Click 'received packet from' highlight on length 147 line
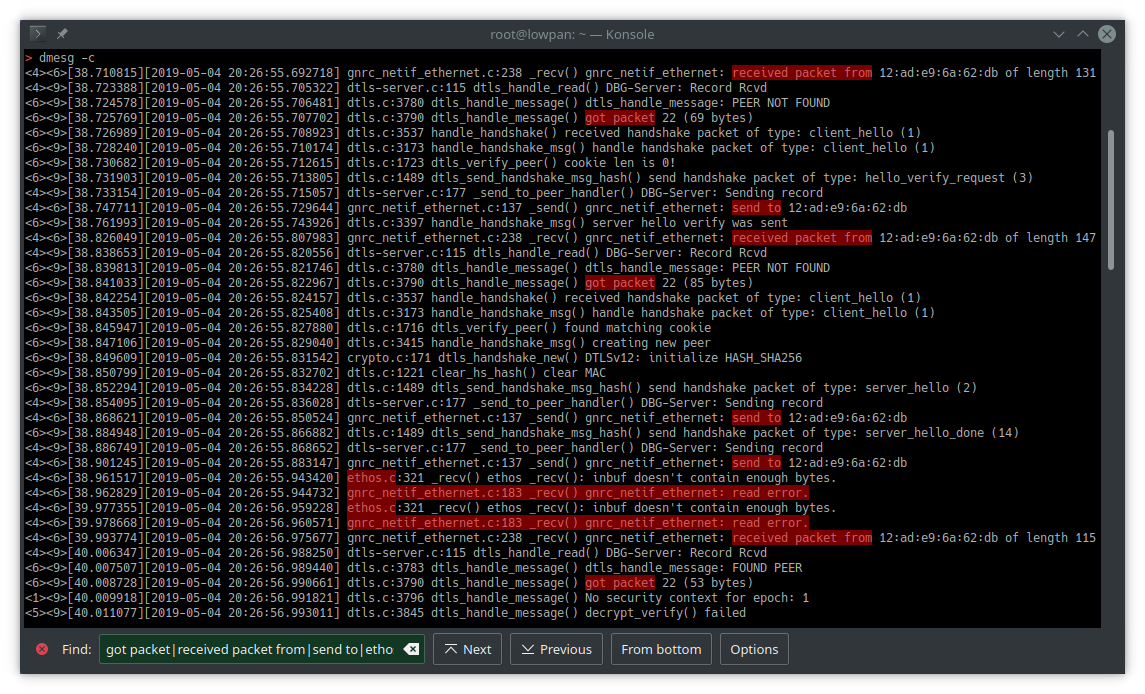Viewport: 1145px width, 694px height. pos(802,238)
